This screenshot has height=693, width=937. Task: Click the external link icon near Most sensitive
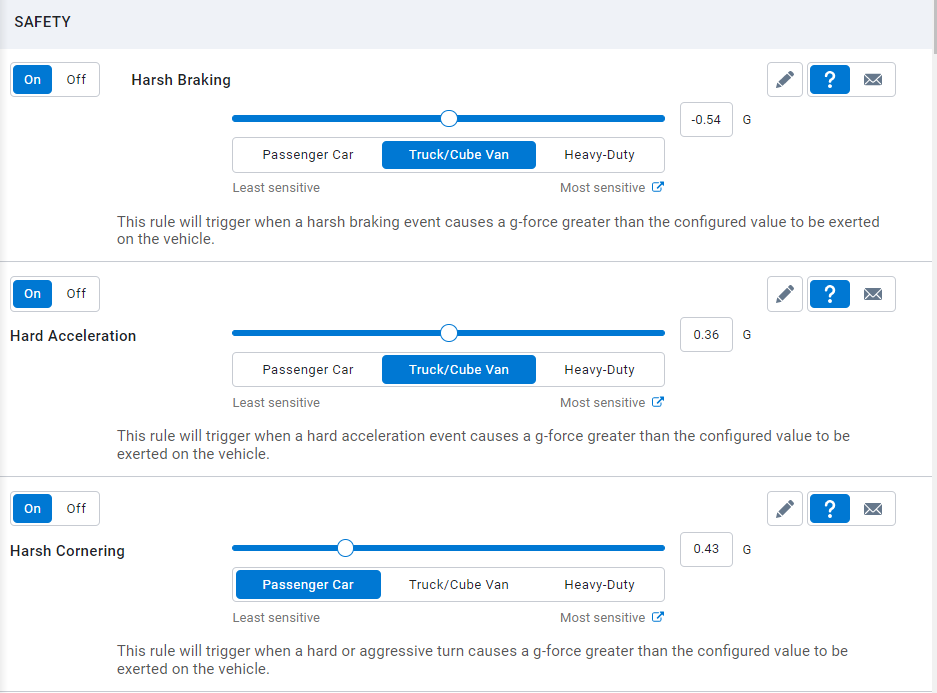pos(656,186)
